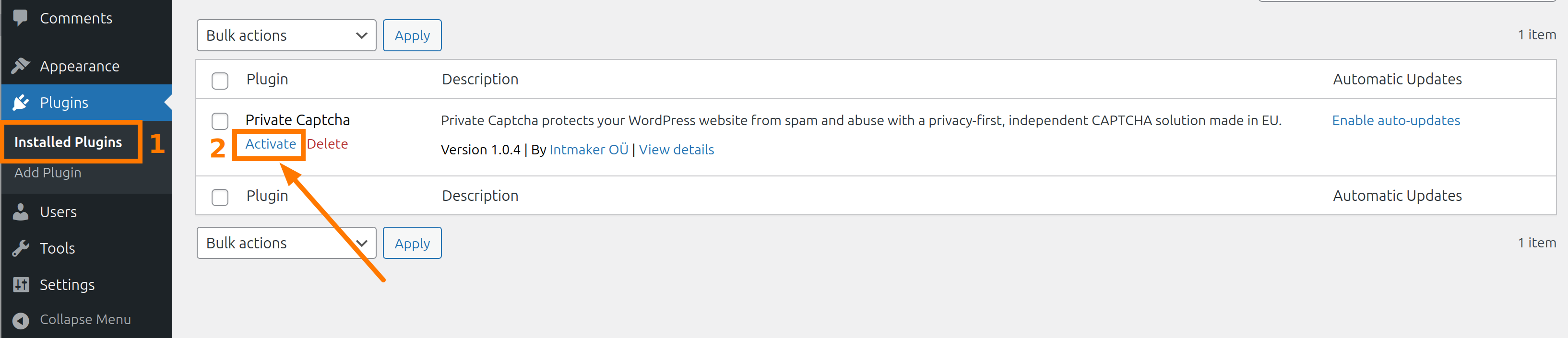Open the Intmaker OÜ author link
The height and width of the screenshot is (338, 1568).
[587, 150]
